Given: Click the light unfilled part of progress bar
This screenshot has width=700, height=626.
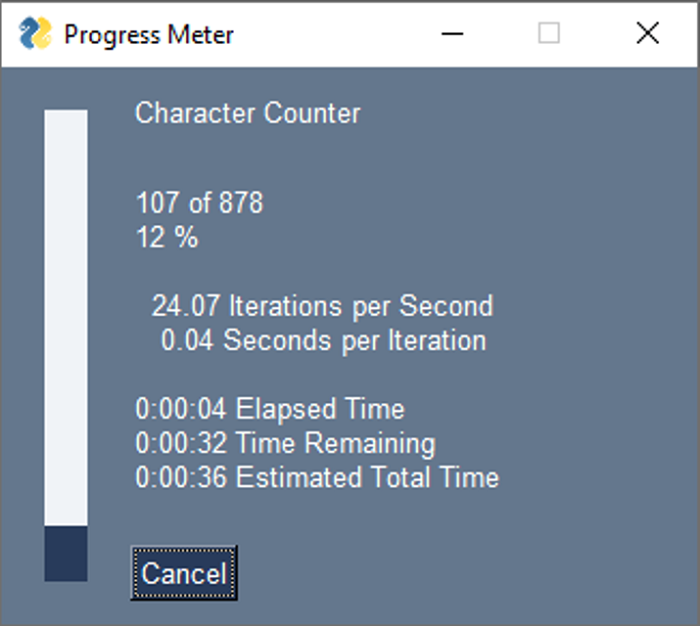Looking at the screenshot, I should [x=66, y=317].
